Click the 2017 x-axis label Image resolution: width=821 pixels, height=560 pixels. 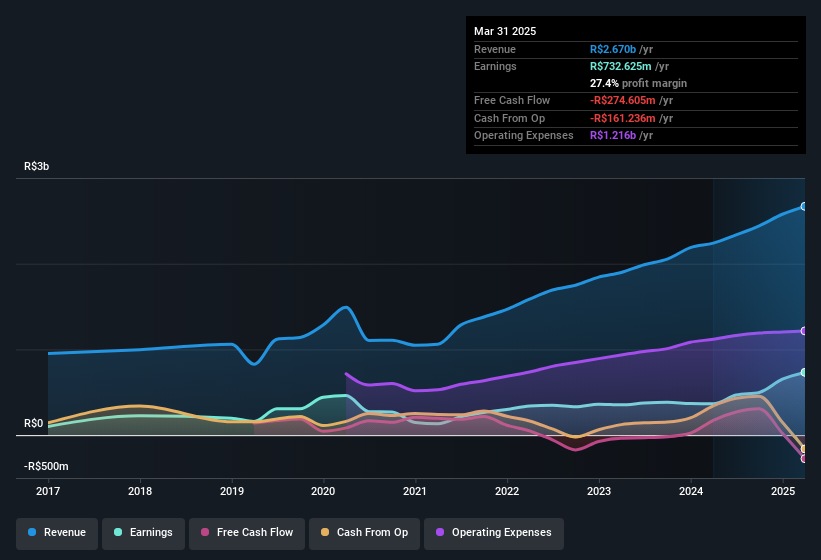pyautogui.click(x=48, y=491)
